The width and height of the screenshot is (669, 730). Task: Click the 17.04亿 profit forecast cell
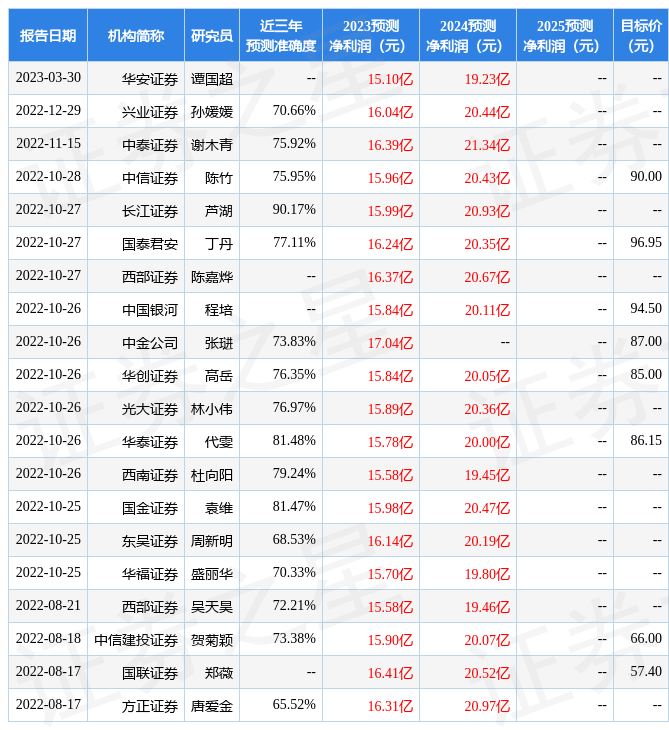pyautogui.click(x=390, y=343)
